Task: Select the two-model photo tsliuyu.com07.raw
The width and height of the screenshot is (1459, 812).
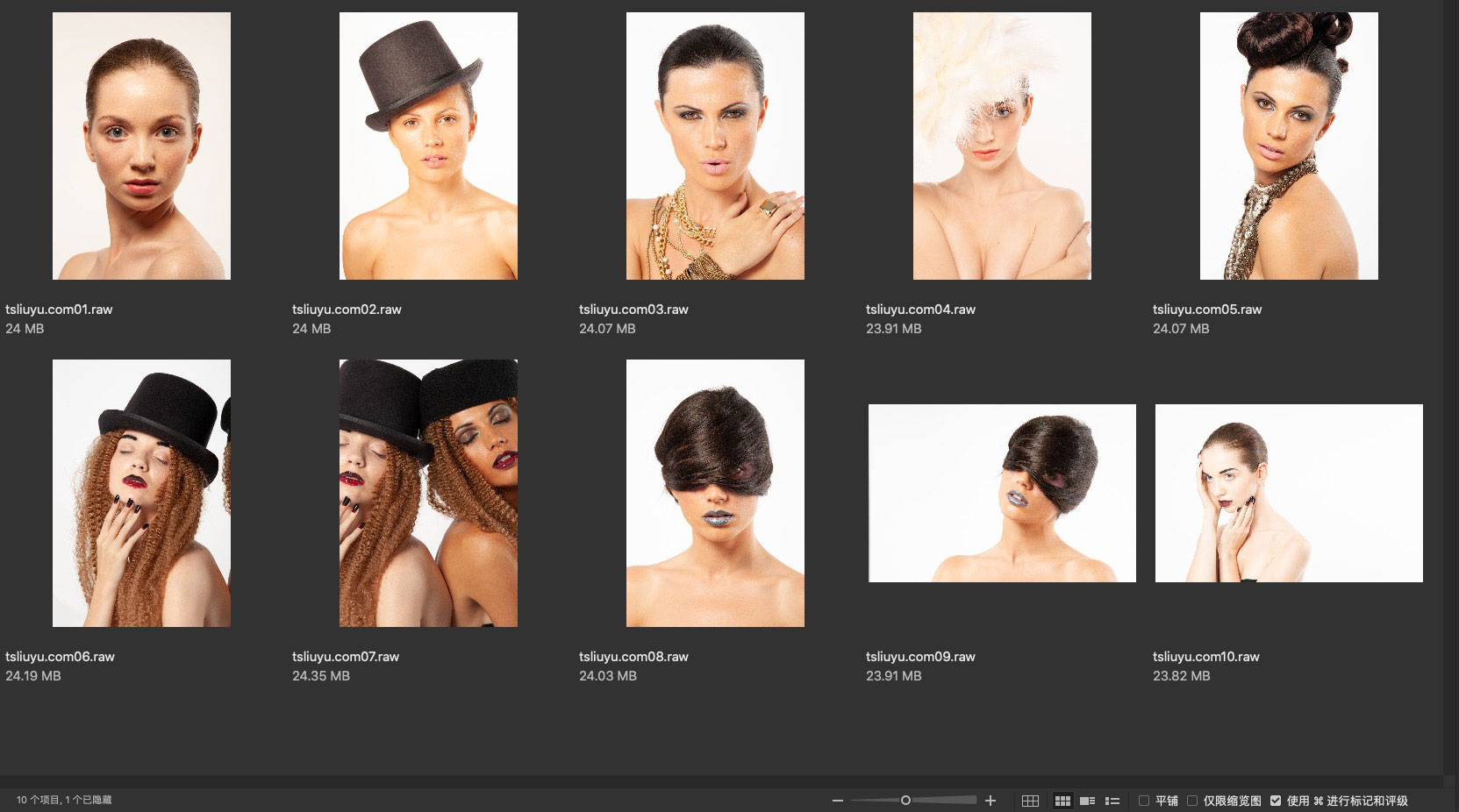Action: (x=428, y=493)
